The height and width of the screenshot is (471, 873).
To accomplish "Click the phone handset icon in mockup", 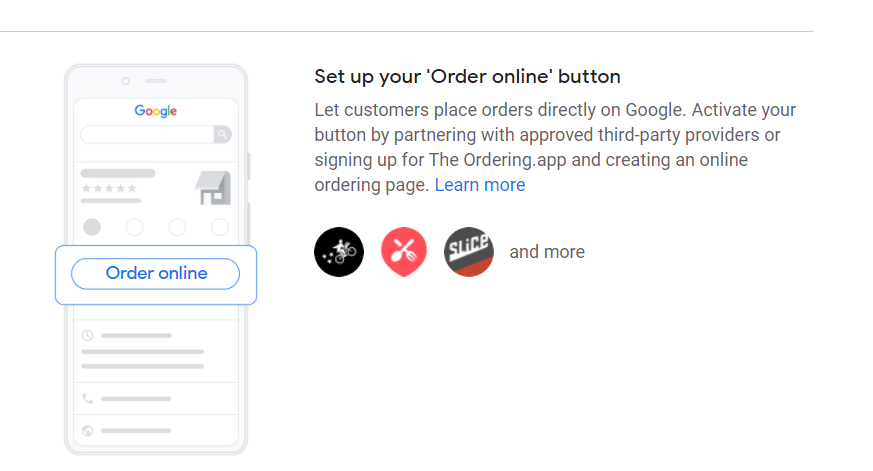I will tap(87, 399).
